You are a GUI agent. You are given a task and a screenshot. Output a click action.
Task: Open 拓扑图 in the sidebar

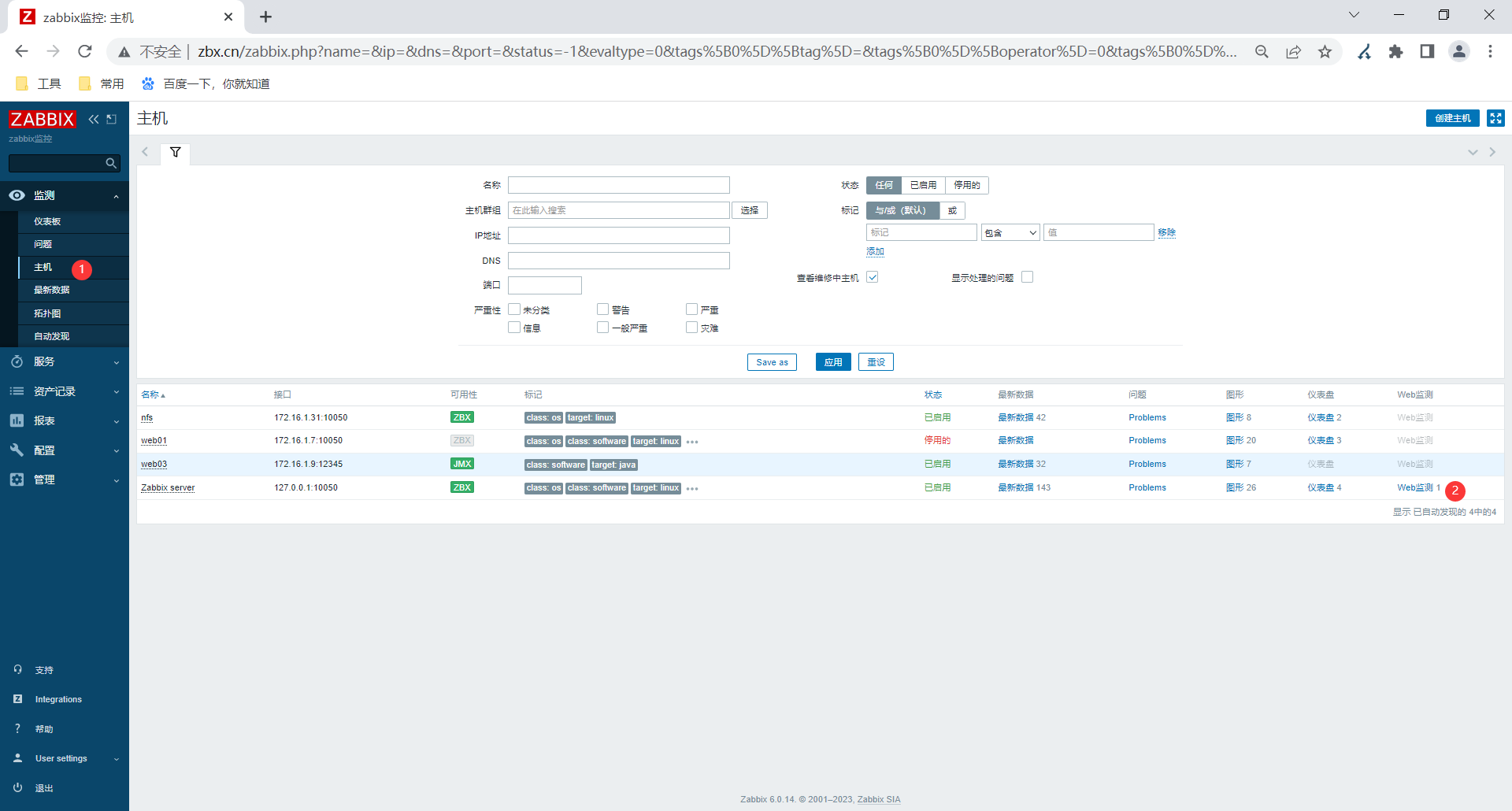click(x=47, y=313)
